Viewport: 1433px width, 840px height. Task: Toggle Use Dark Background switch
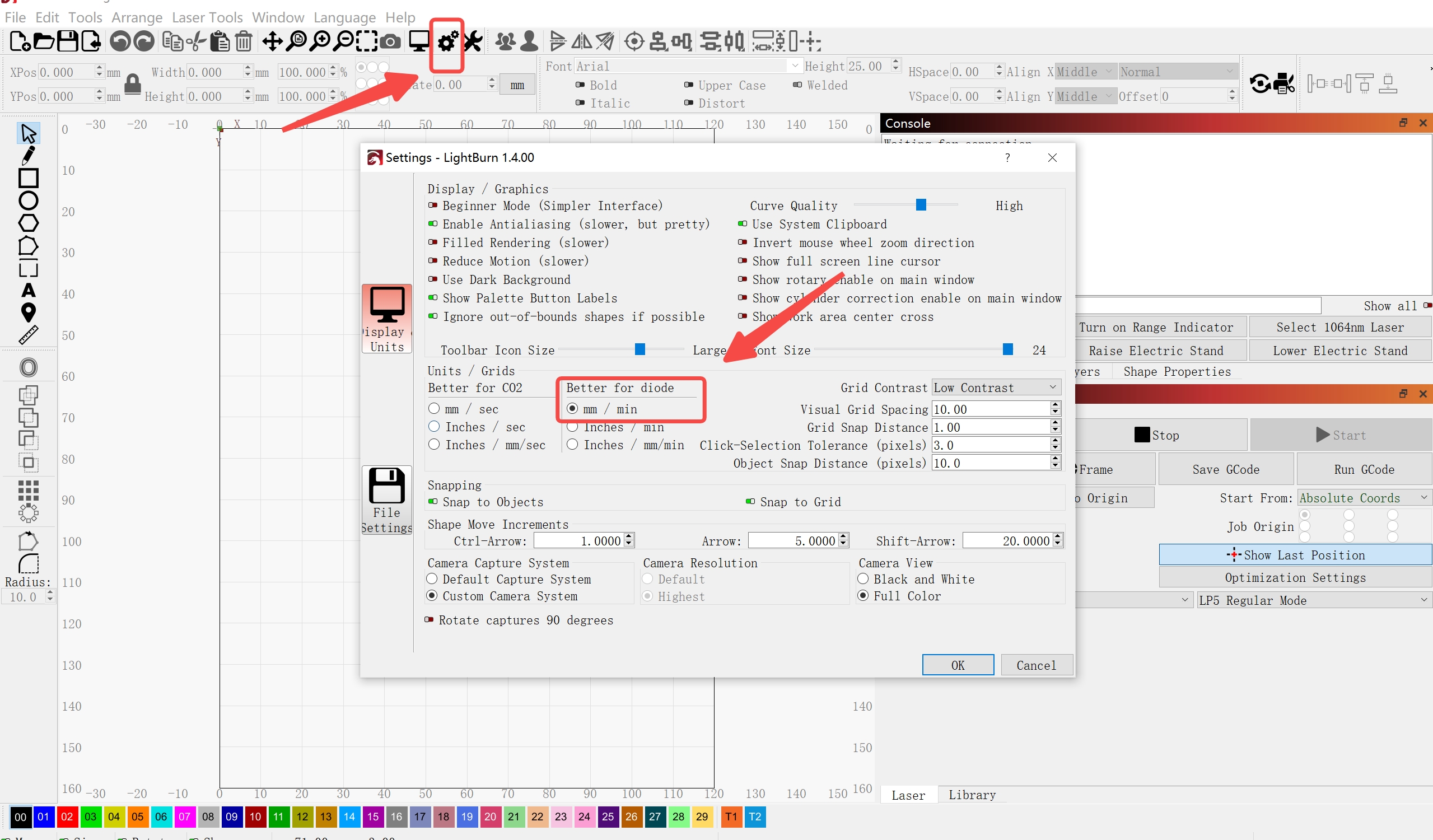(x=433, y=279)
